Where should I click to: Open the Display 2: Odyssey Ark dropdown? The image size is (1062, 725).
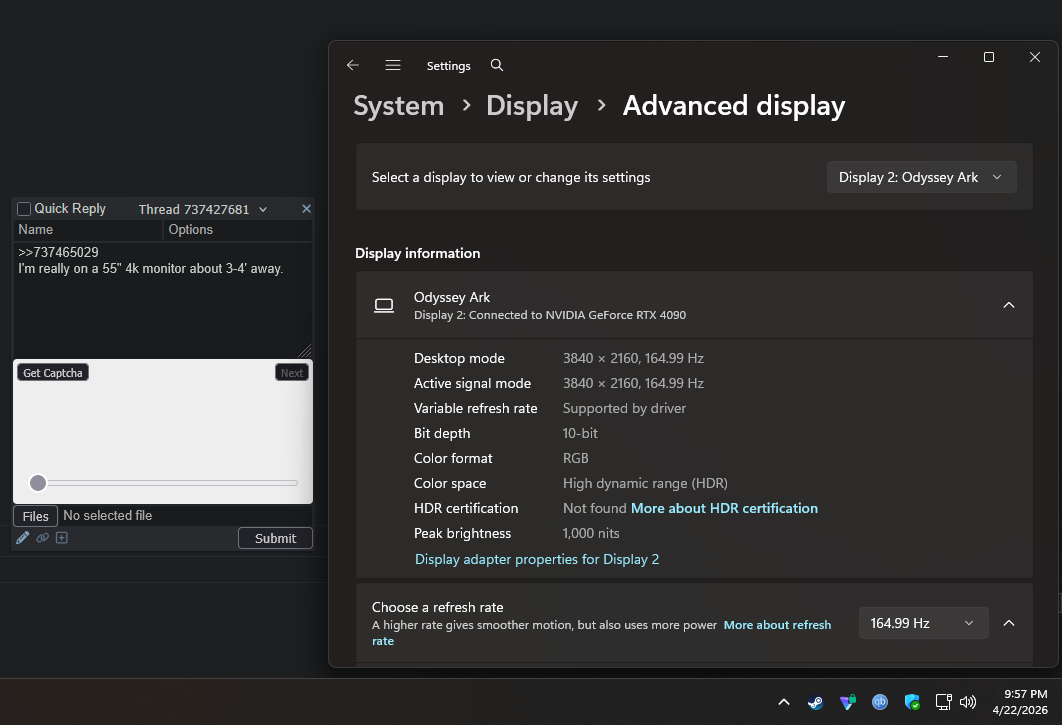coord(921,177)
